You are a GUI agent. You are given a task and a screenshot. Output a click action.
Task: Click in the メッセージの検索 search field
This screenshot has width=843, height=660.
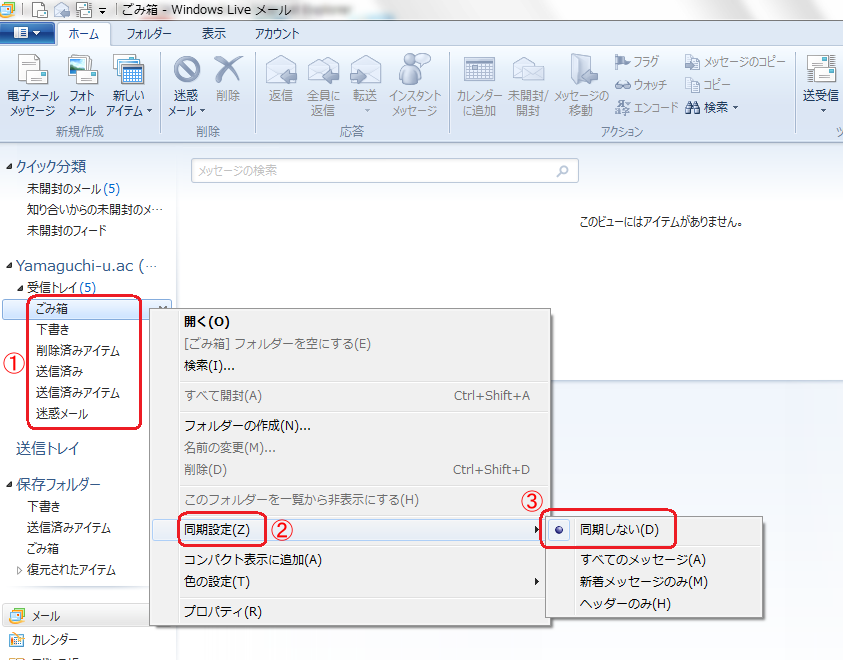(384, 171)
